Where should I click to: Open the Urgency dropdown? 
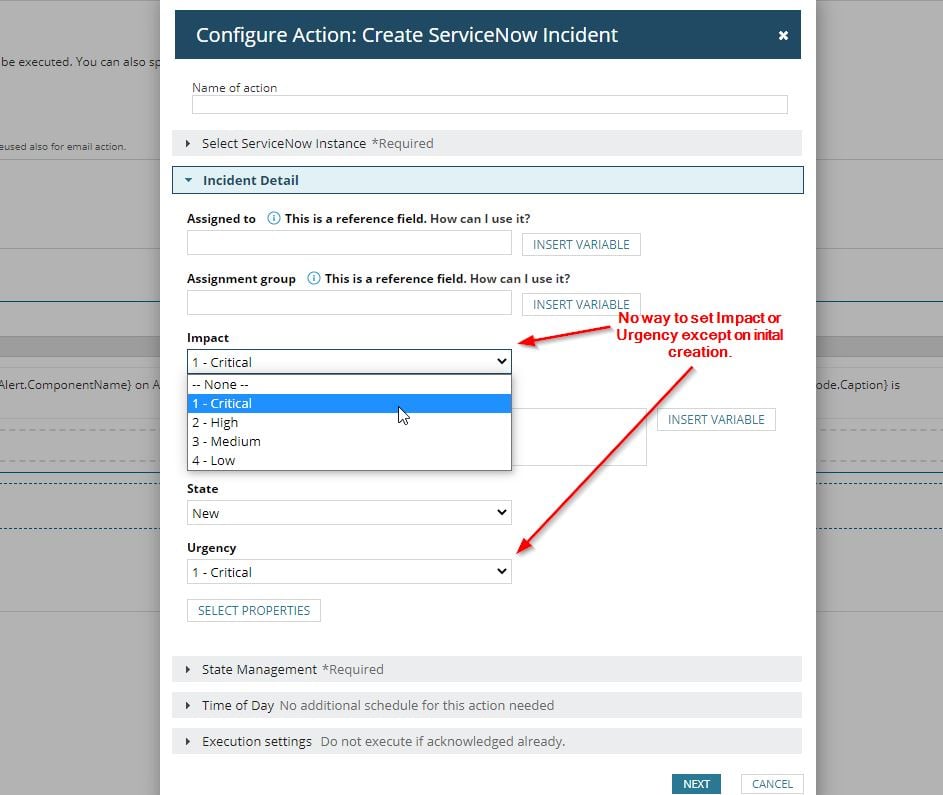(x=349, y=572)
